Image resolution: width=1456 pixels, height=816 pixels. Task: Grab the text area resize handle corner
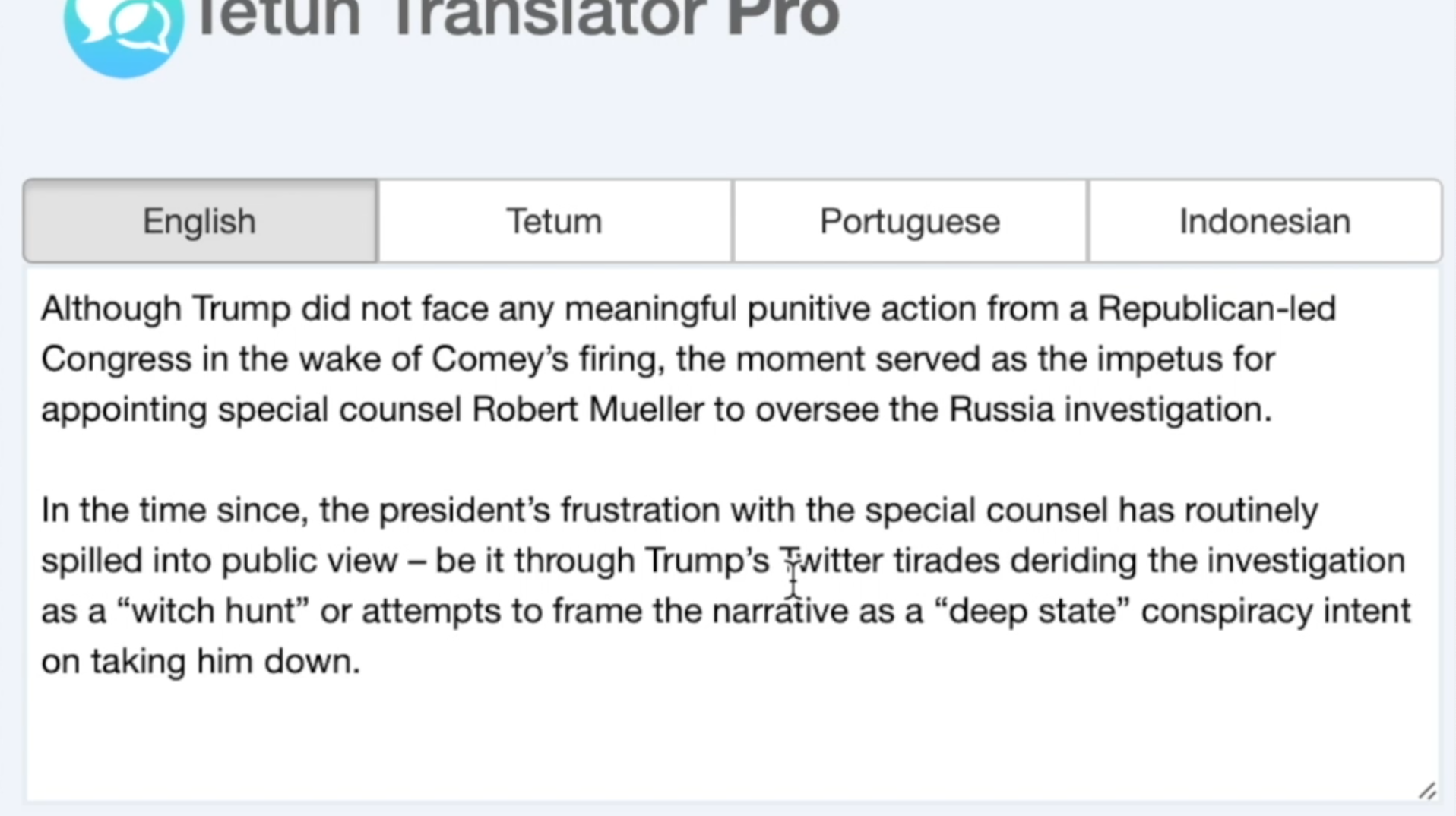pos(1427,791)
